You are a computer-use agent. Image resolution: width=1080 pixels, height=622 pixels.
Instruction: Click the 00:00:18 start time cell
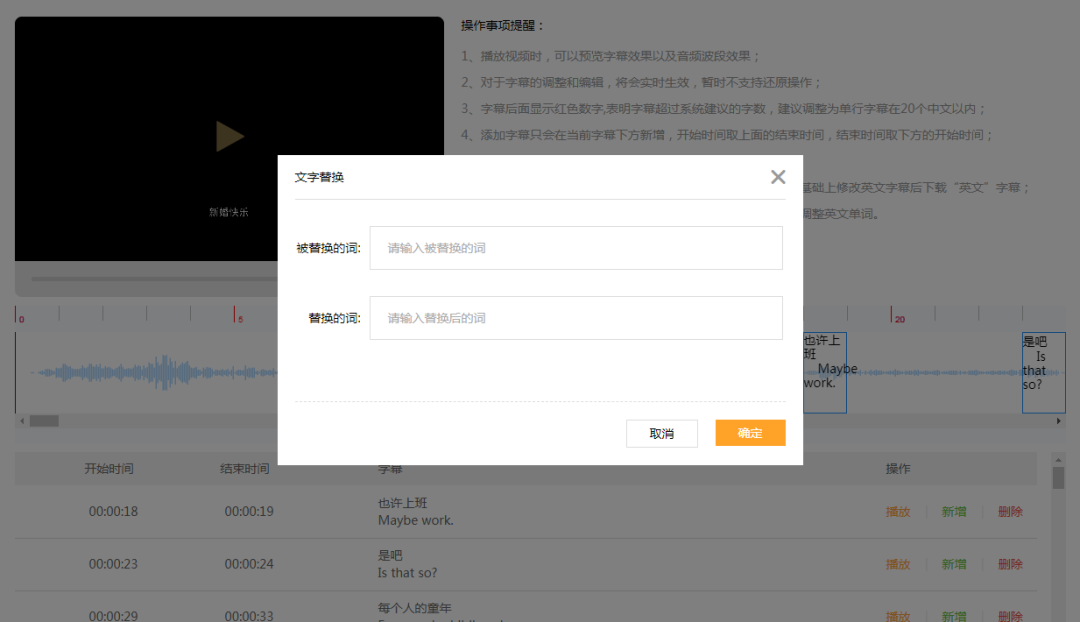pyautogui.click(x=113, y=512)
